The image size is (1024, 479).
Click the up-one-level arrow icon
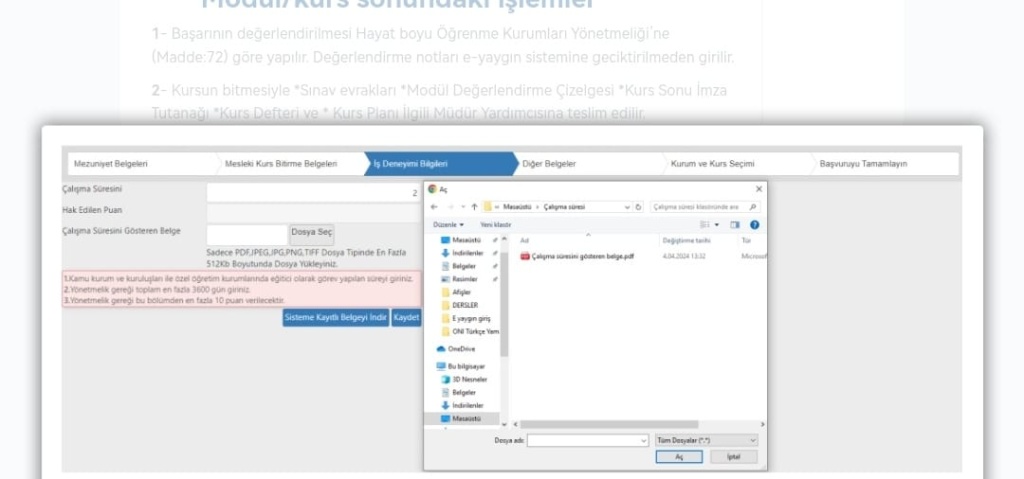[x=474, y=206]
